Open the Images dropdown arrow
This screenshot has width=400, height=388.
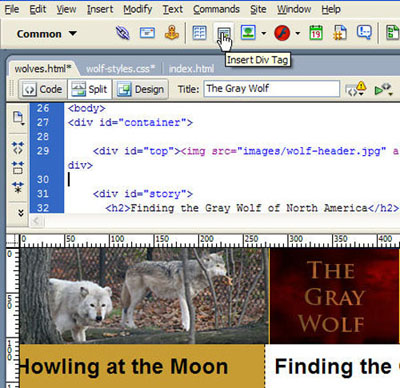click(264, 33)
